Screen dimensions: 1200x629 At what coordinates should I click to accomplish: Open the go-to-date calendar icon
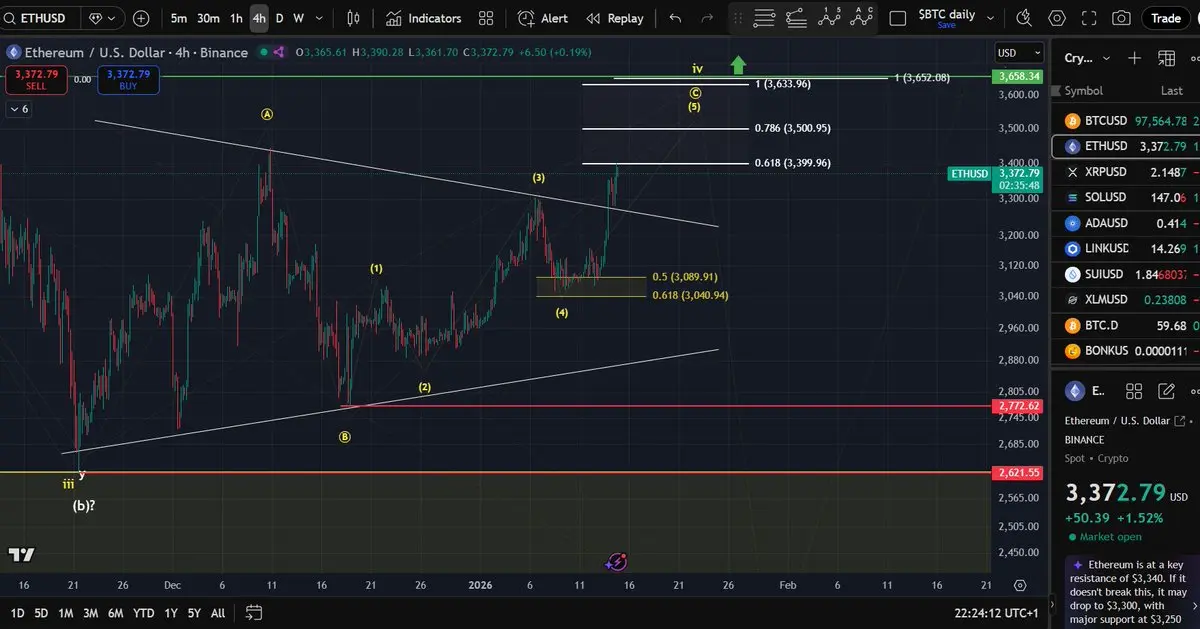tap(253, 612)
